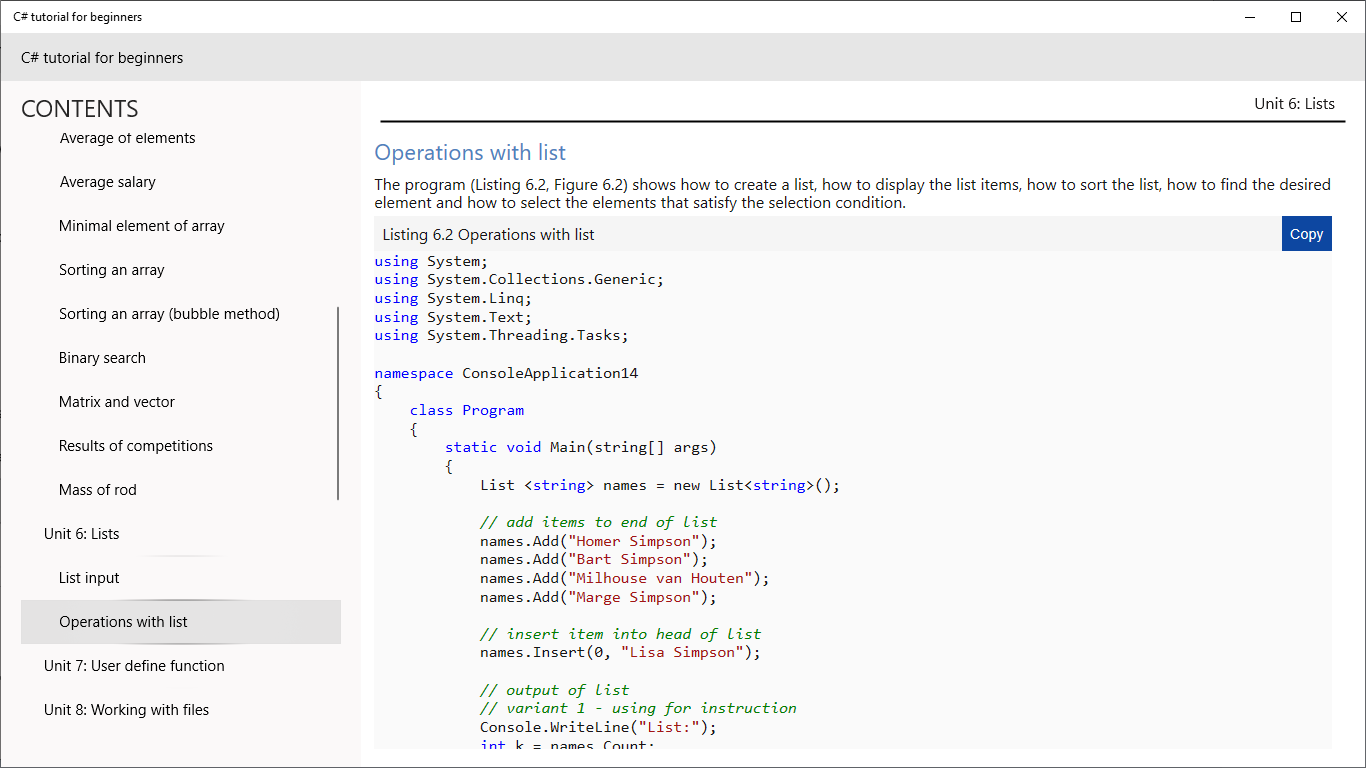Open Sorting an array (bubble method)
This screenshot has height=768, width=1366.
pyautogui.click(x=169, y=314)
